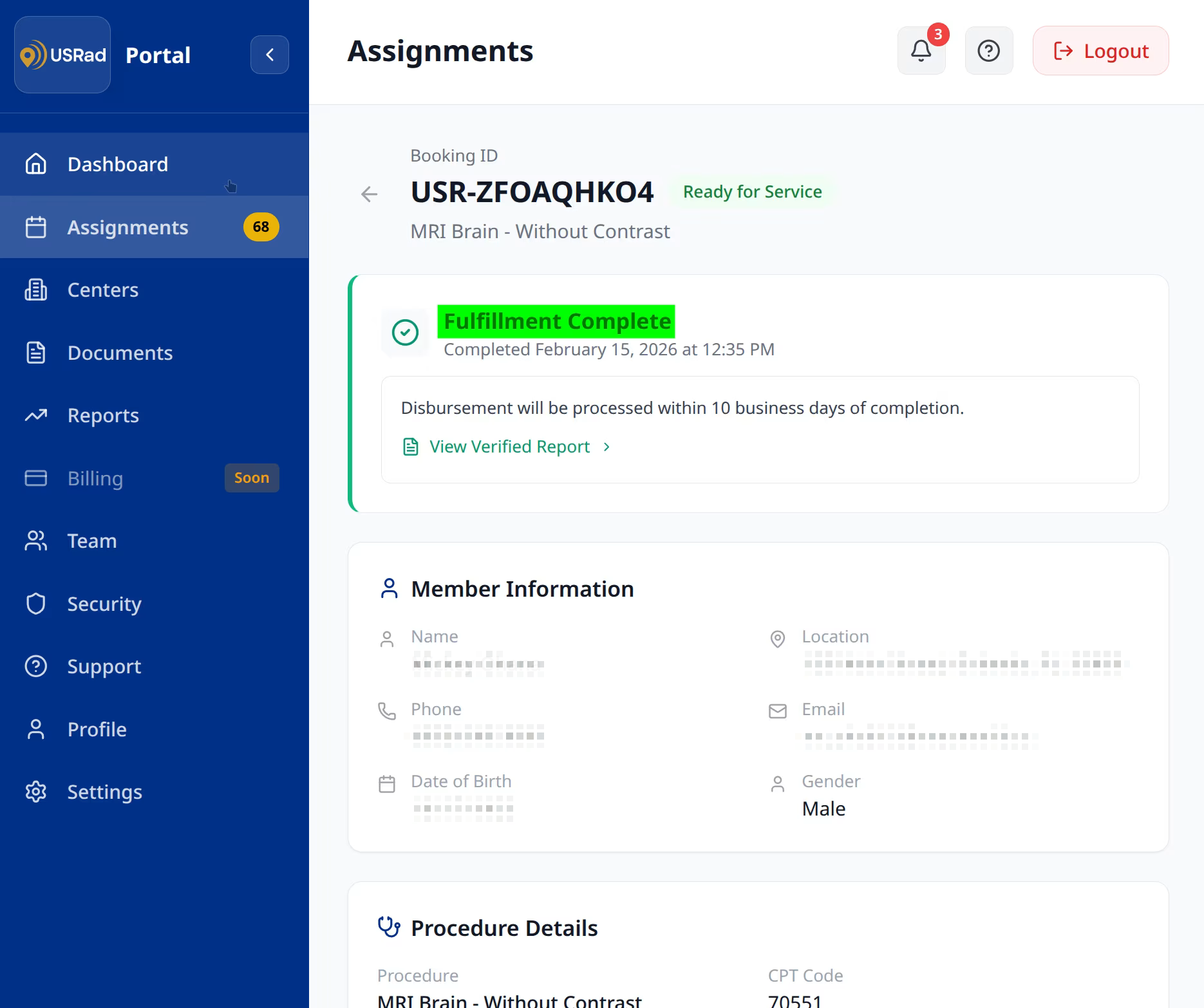1204x1008 pixels.
Task: Select the Centers building icon
Action: (35, 290)
